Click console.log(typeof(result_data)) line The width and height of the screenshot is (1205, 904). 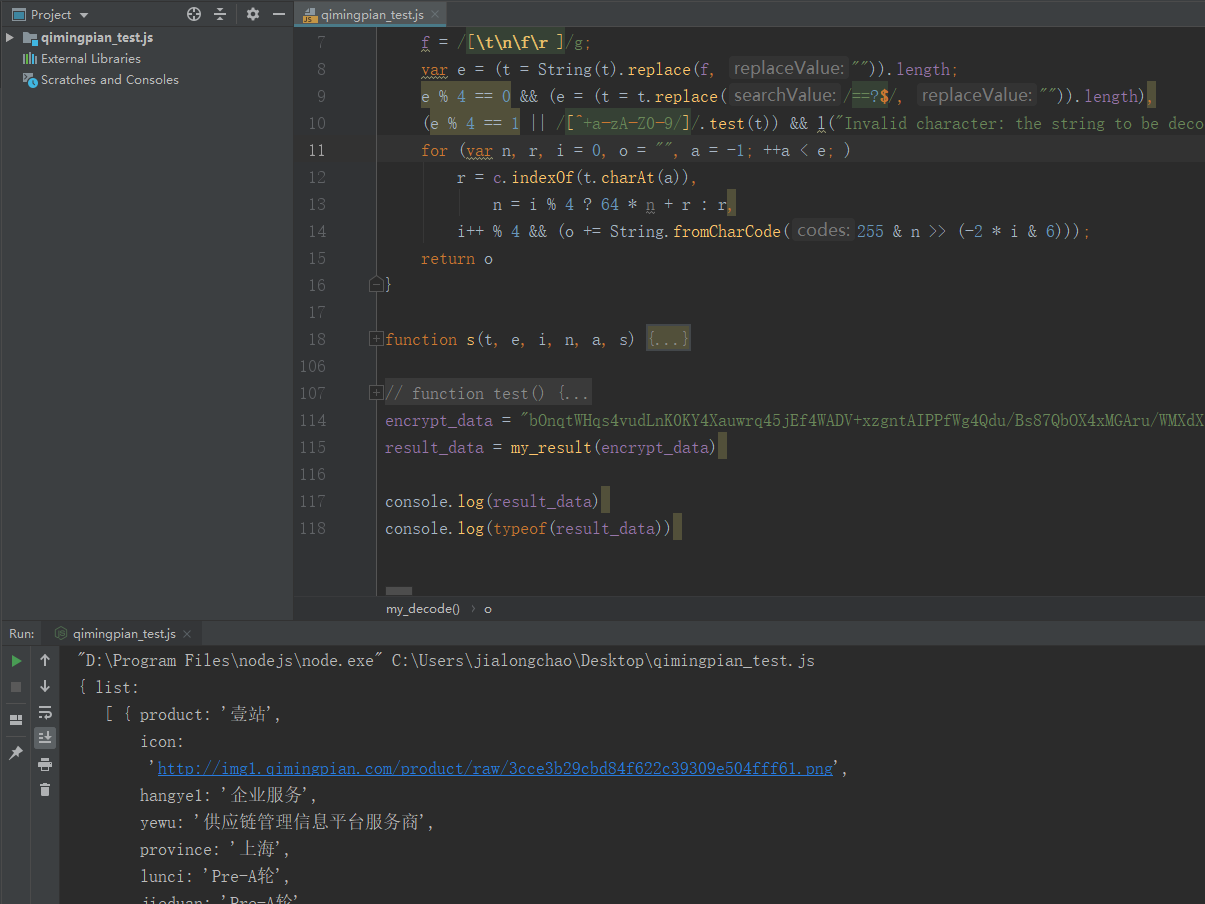point(528,528)
